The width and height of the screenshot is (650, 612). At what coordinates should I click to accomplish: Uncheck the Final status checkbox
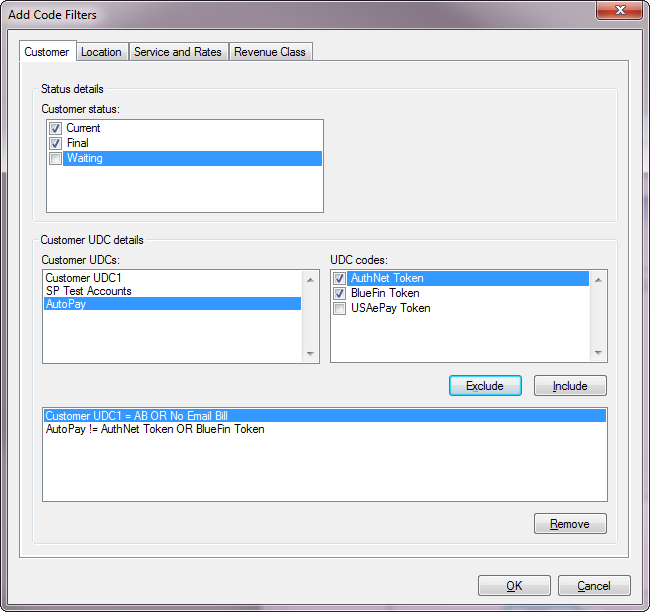click(56, 143)
